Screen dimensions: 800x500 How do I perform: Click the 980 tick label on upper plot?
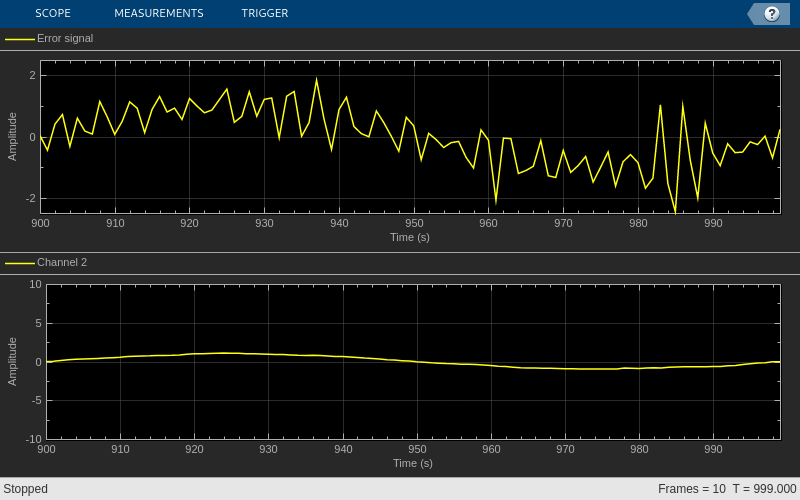(x=638, y=223)
